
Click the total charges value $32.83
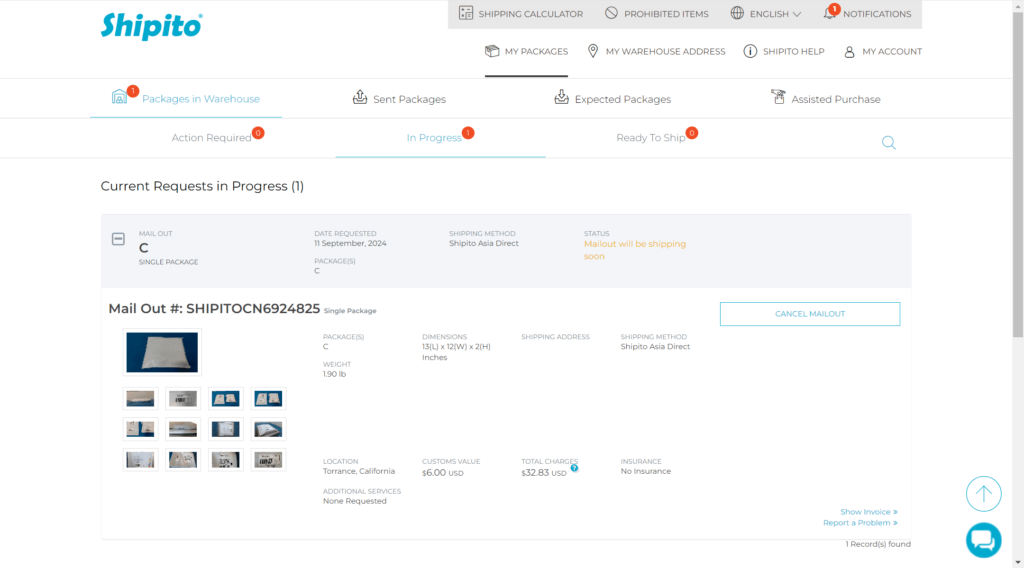[544, 473]
